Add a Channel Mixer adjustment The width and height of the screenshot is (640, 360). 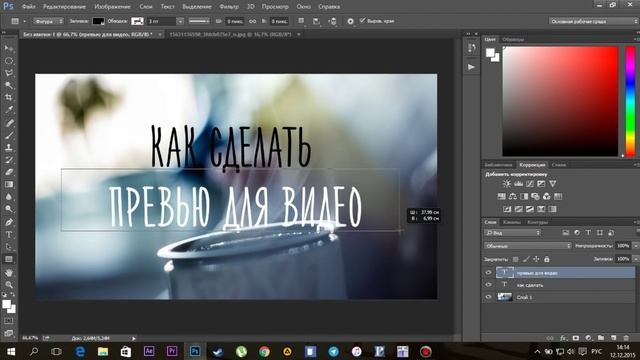click(547, 196)
